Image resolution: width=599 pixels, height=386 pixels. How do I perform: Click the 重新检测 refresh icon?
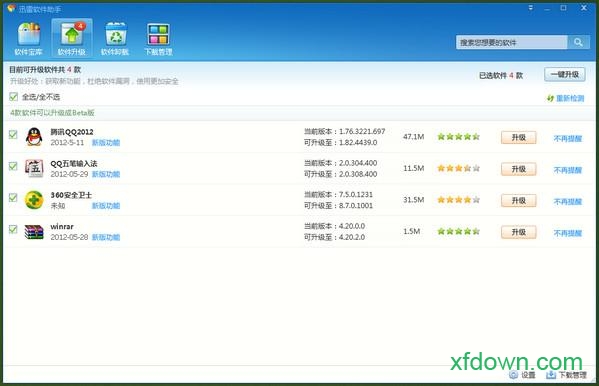coord(550,98)
